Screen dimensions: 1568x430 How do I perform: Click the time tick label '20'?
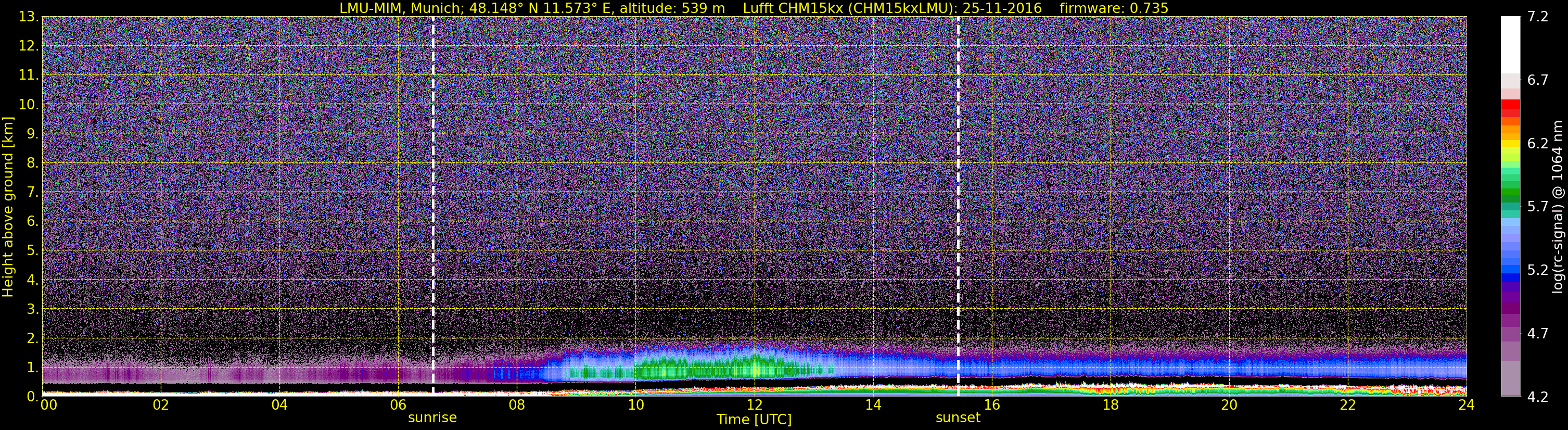(x=1229, y=404)
